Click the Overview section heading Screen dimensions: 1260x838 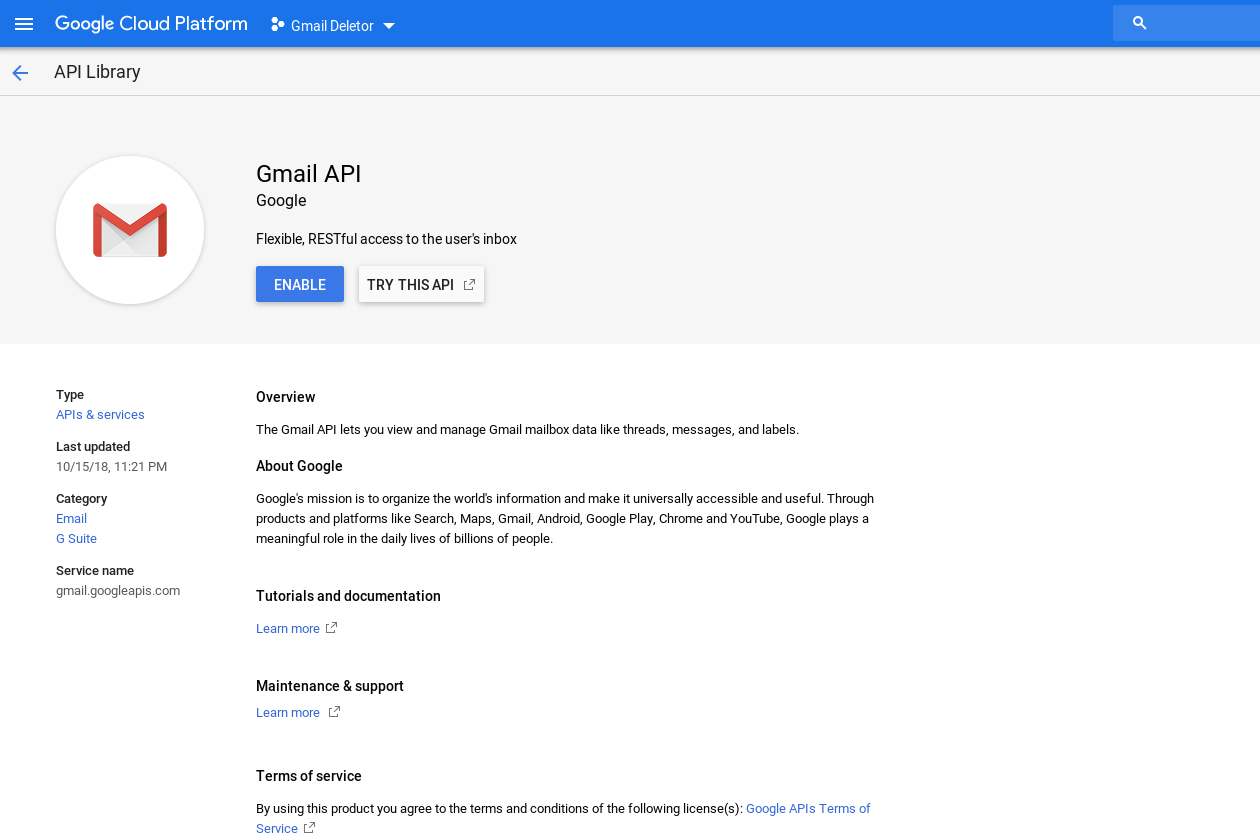pos(286,397)
